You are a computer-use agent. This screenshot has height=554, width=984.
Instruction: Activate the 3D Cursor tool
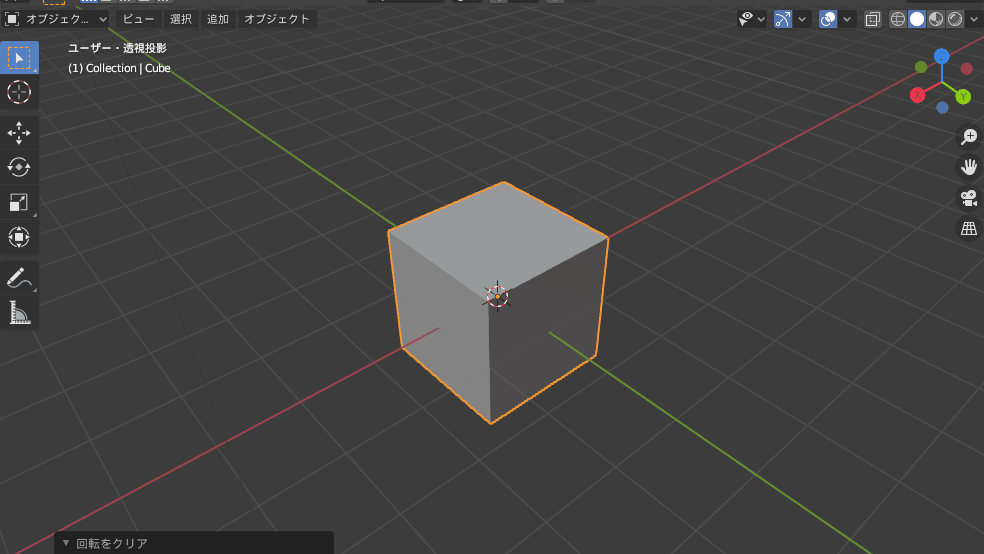pyautogui.click(x=19, y=92)
